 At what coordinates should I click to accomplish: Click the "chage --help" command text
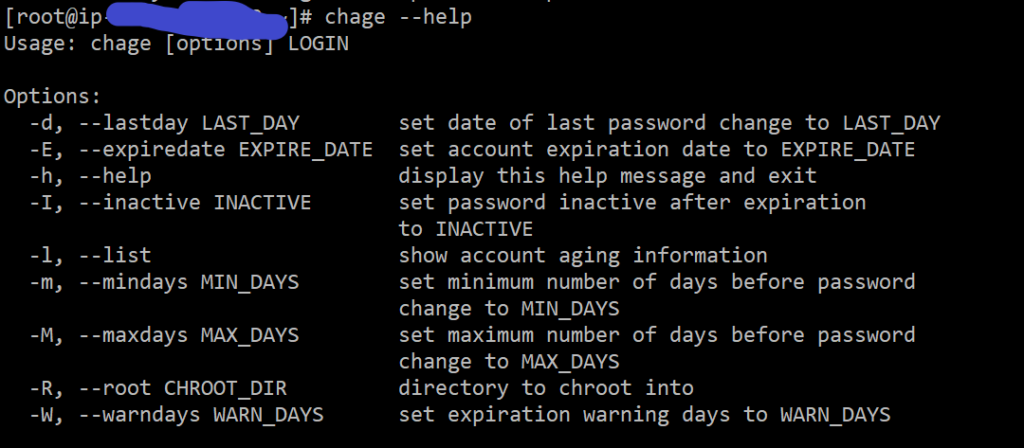pyautogui.click(x=398, y=18)
